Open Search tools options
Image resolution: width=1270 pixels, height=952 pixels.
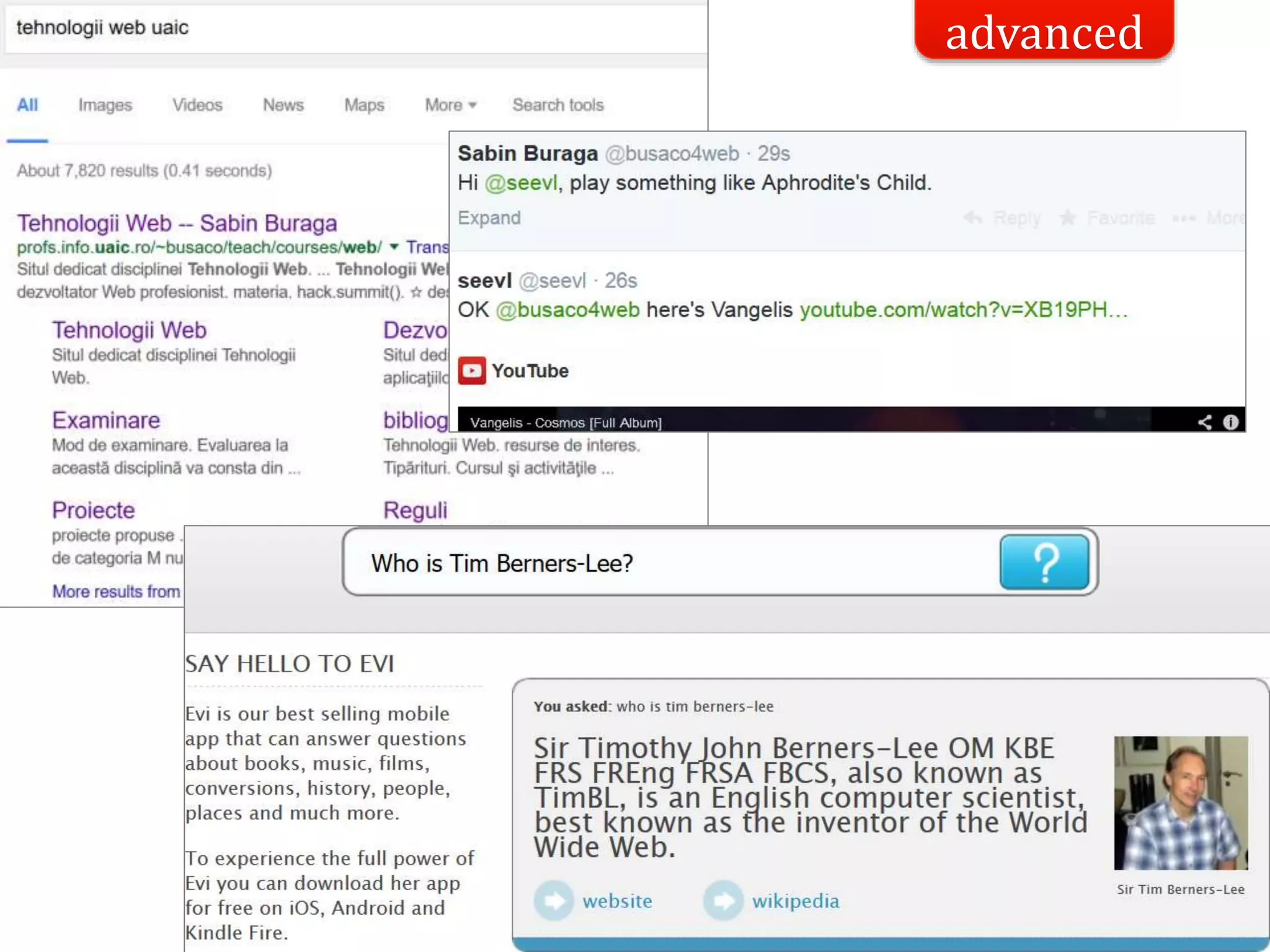557,105
